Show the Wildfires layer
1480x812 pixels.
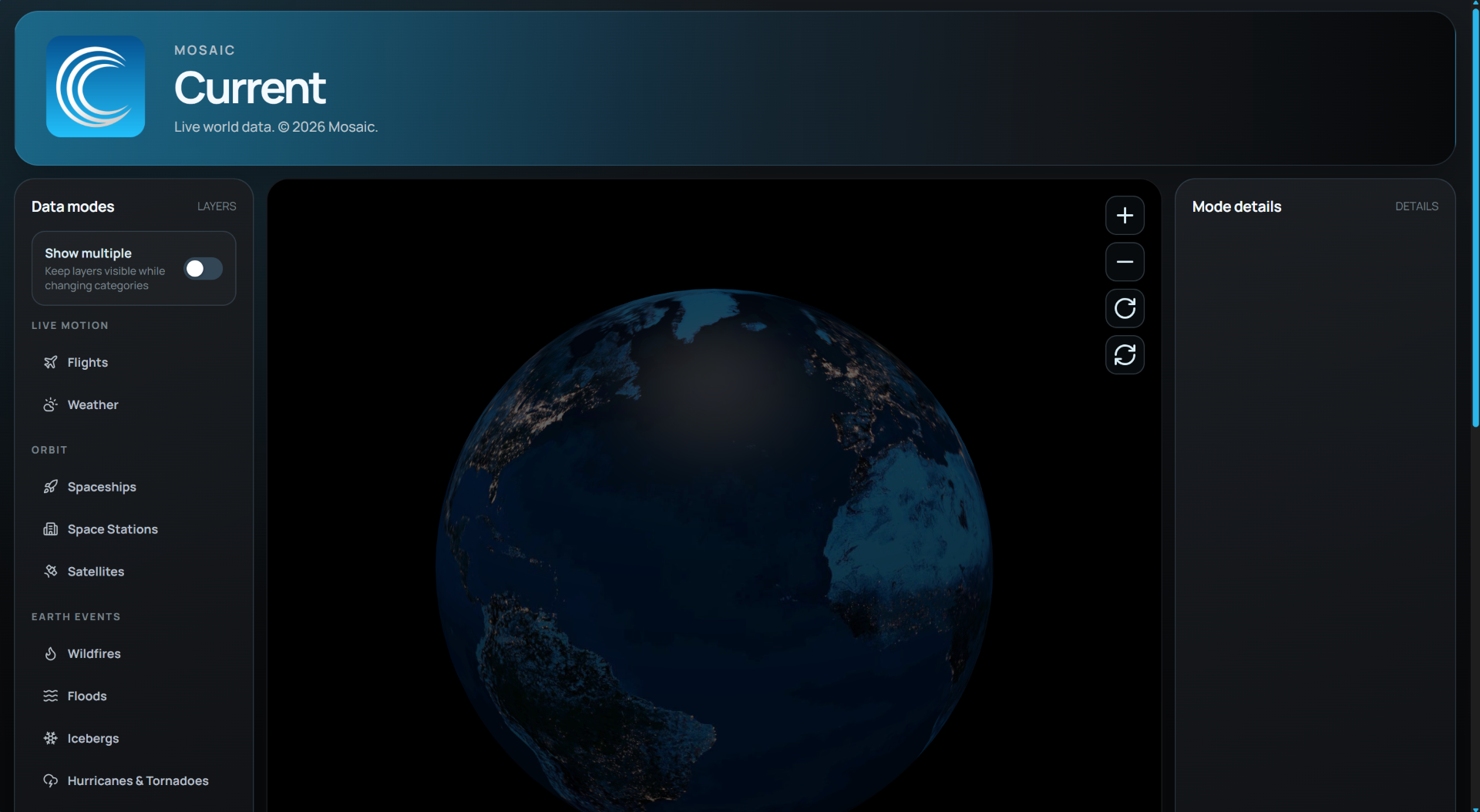pyautogui.click(x=133, y=653)
